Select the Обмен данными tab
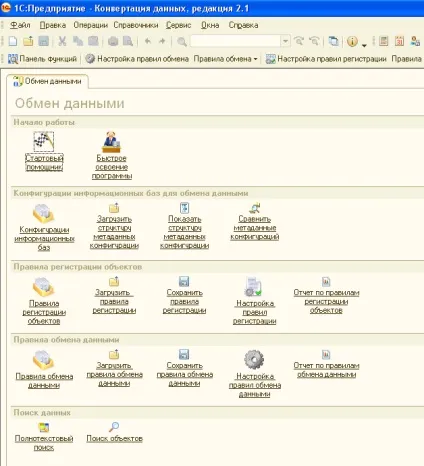The height and width of the screenshot is (466, 424). click(x=47, y=81)
